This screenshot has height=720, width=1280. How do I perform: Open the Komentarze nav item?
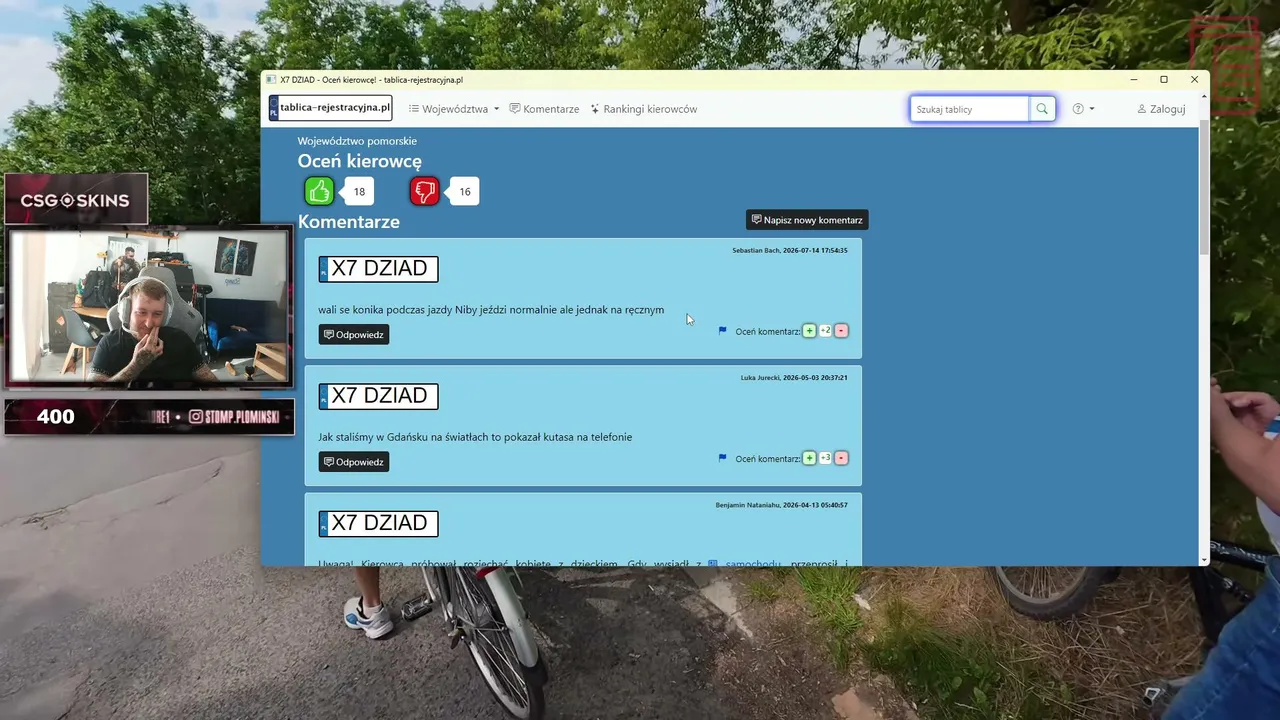click(x=544, y=109)
